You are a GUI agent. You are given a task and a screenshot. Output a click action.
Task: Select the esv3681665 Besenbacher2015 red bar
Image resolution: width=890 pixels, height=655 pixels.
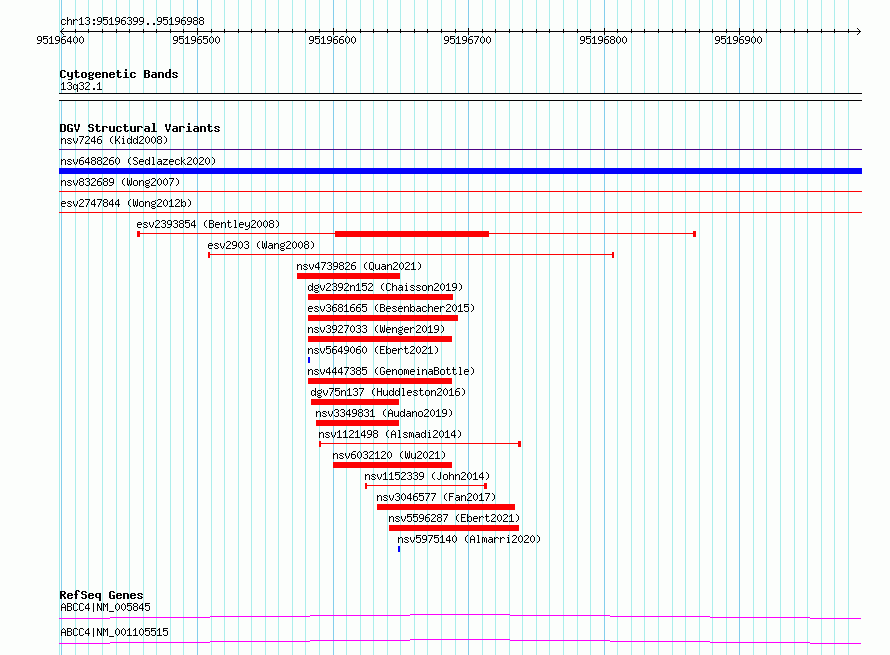(383, 318)
